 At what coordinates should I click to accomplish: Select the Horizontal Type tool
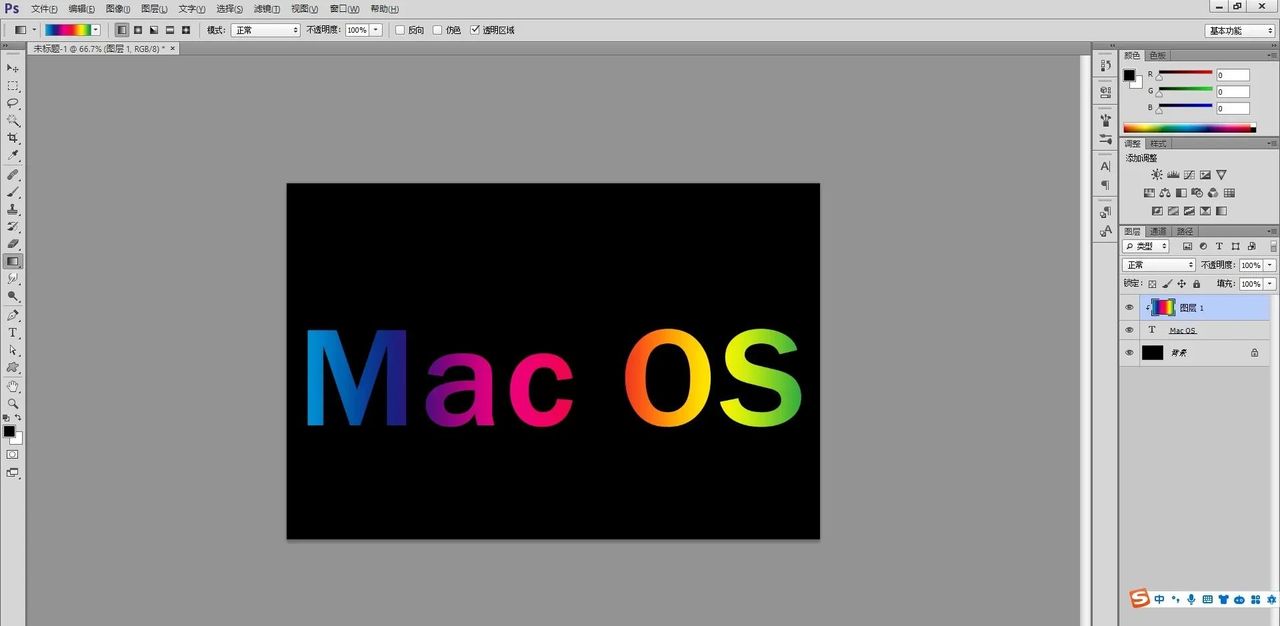coord(13,333)
